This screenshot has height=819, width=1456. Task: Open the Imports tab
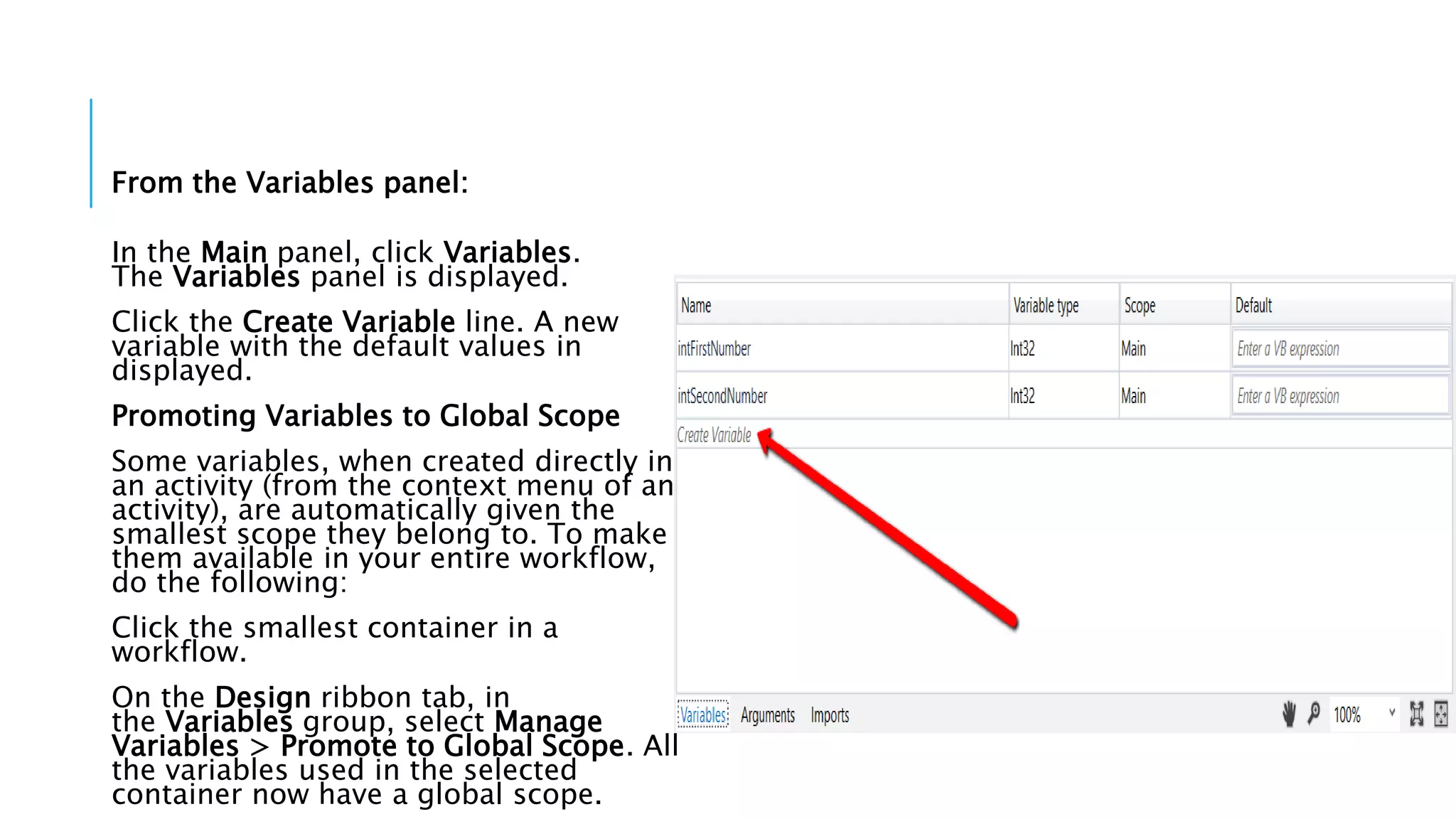[830, 714]
